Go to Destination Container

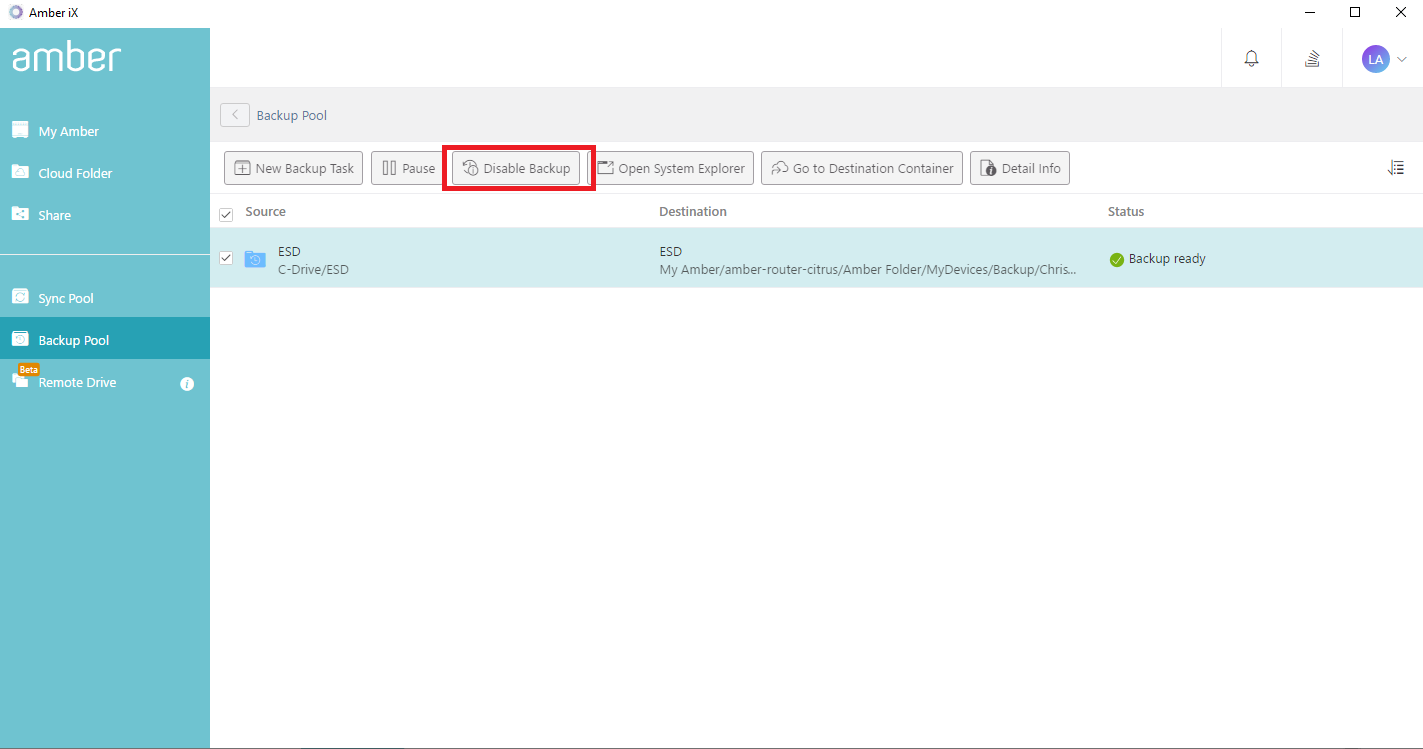(862, 168)
